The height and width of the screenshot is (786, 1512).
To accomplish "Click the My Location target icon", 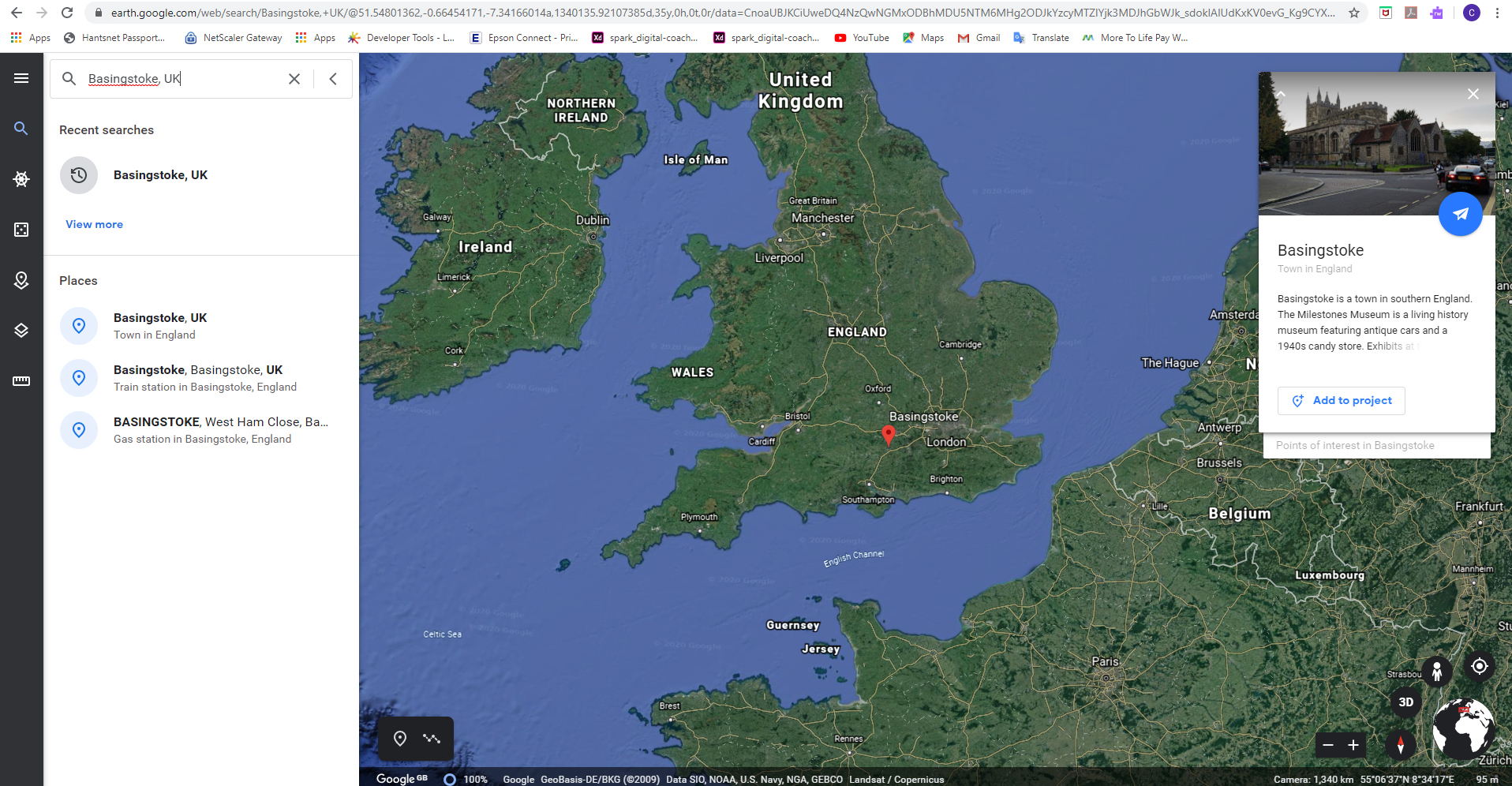I will click(x=1480, y=666).
